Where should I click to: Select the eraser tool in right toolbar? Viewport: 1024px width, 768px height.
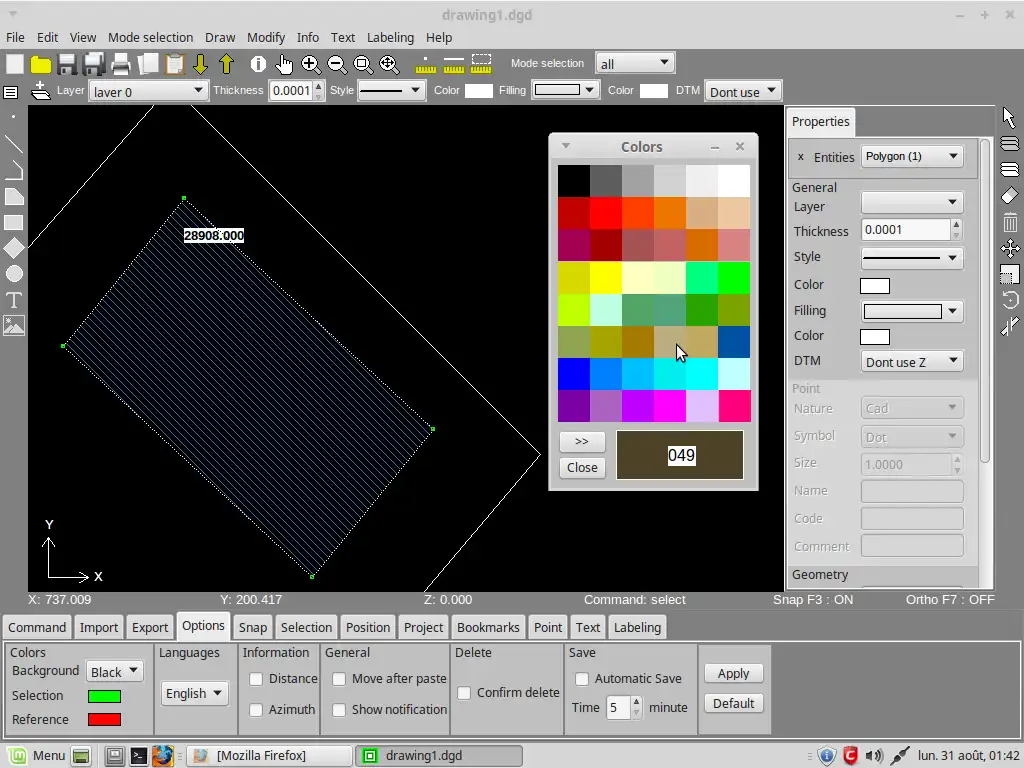[1010, 196]
